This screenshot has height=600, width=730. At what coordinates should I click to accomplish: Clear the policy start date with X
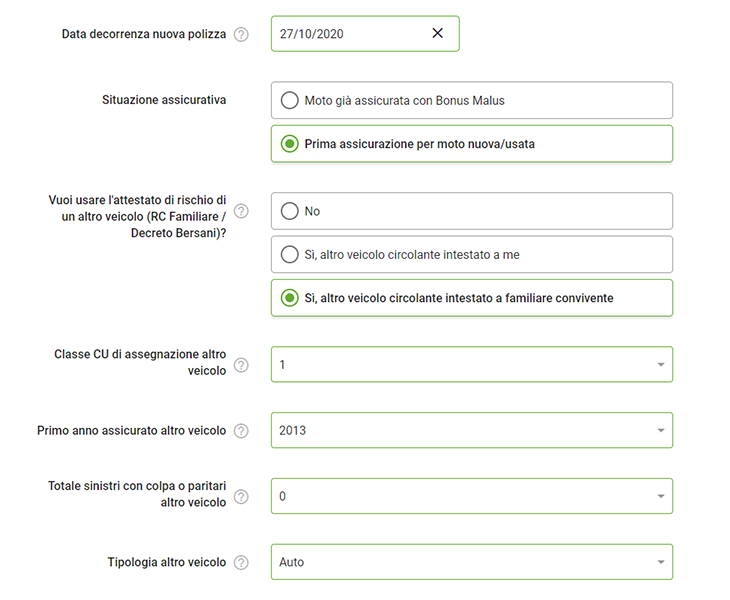pyautogui.click(x=437, y=33)
